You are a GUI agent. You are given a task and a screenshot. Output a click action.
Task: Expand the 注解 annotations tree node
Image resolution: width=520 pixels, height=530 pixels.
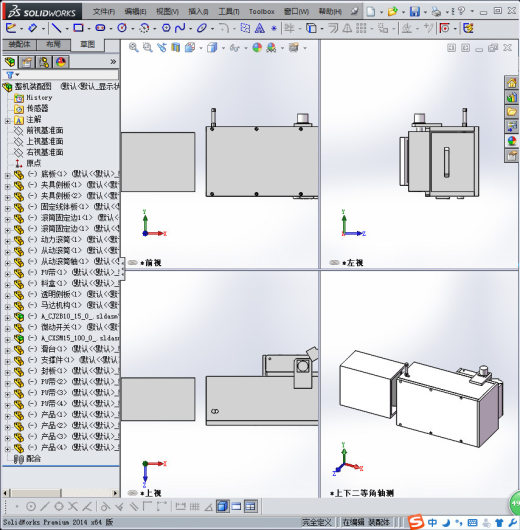pos(7,120)
